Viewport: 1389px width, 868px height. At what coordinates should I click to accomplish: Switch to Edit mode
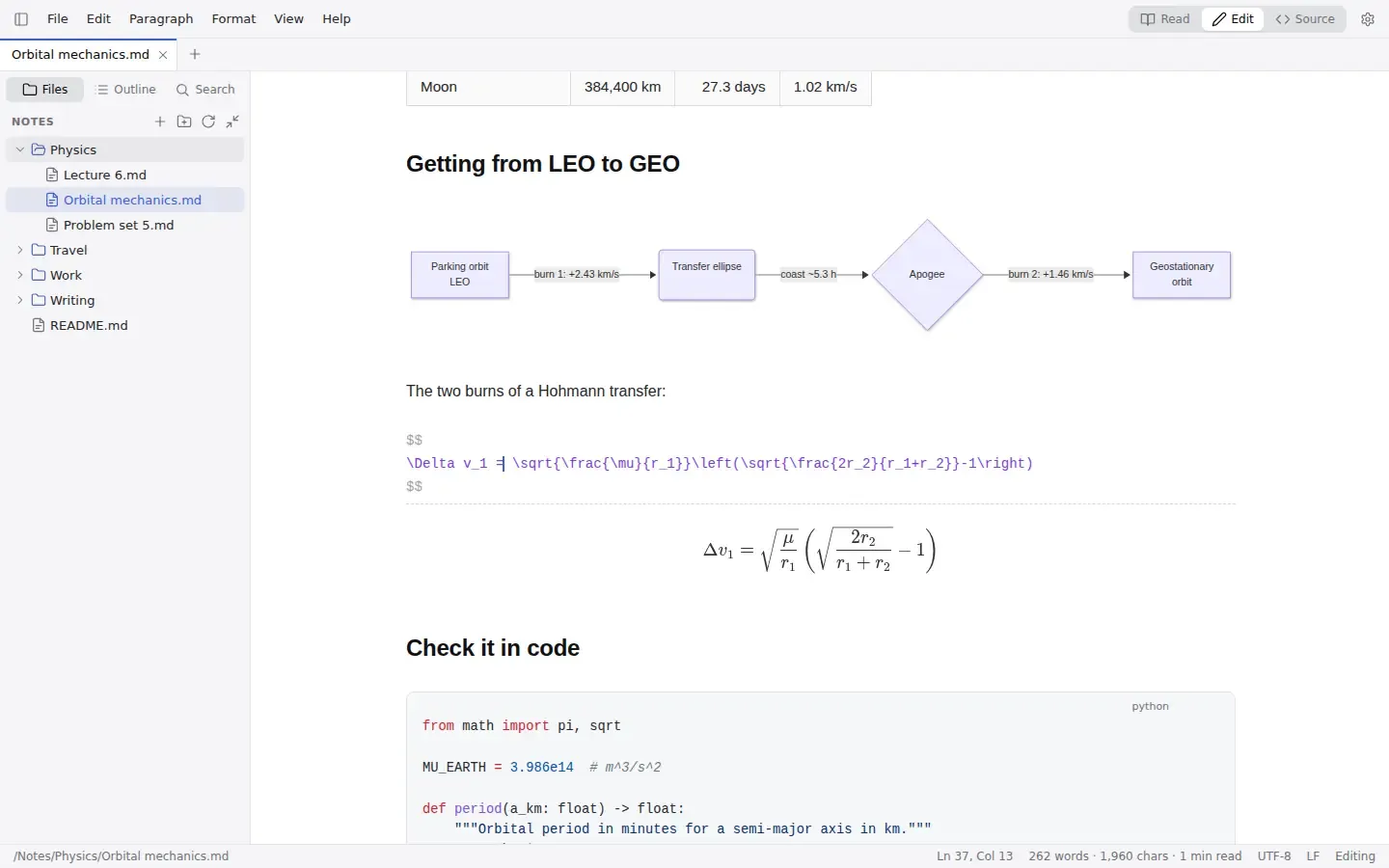pos(1233,19)
